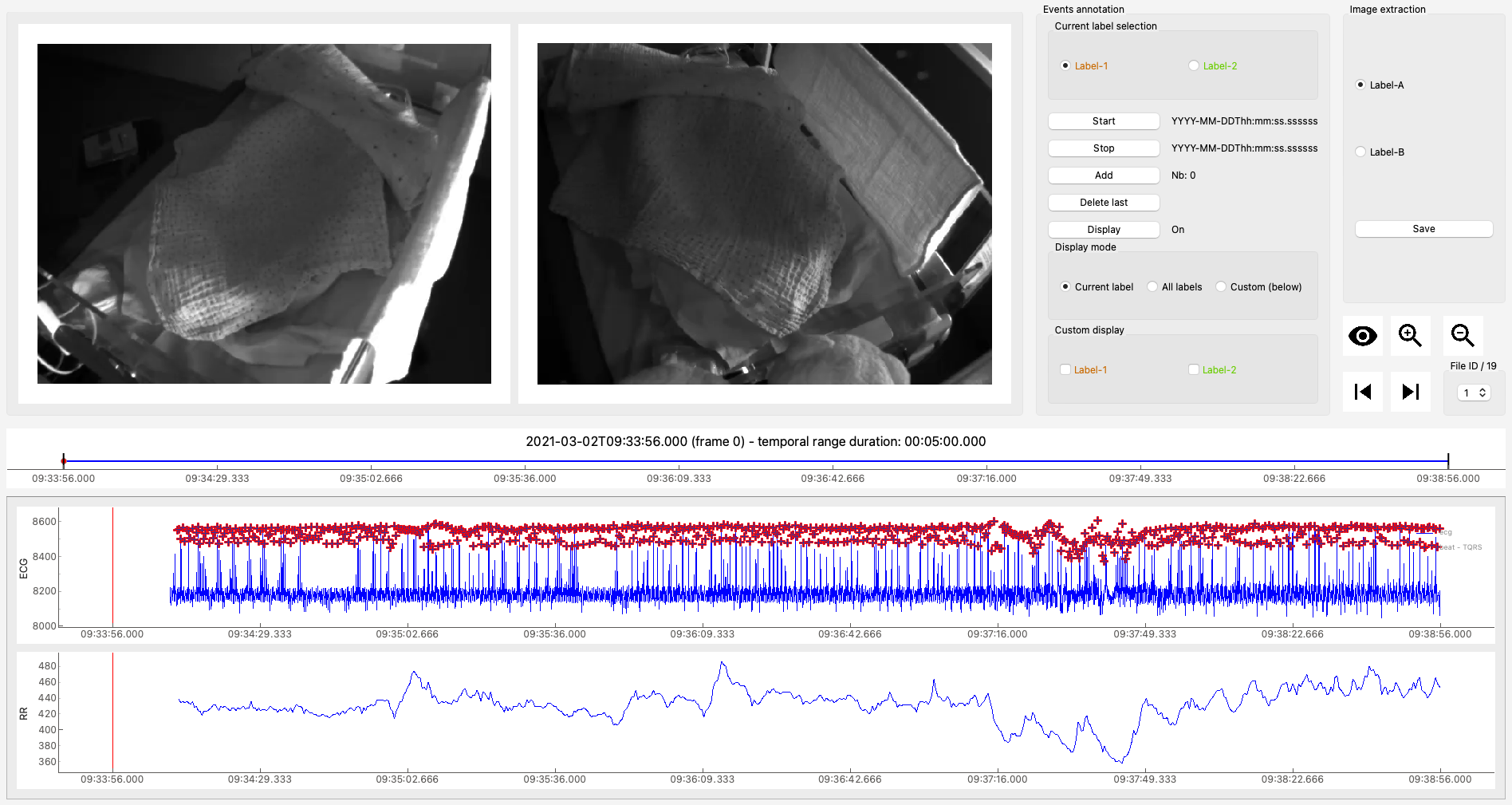
Task: Click the red timeline position marker
Action: [x=64, y=461]
